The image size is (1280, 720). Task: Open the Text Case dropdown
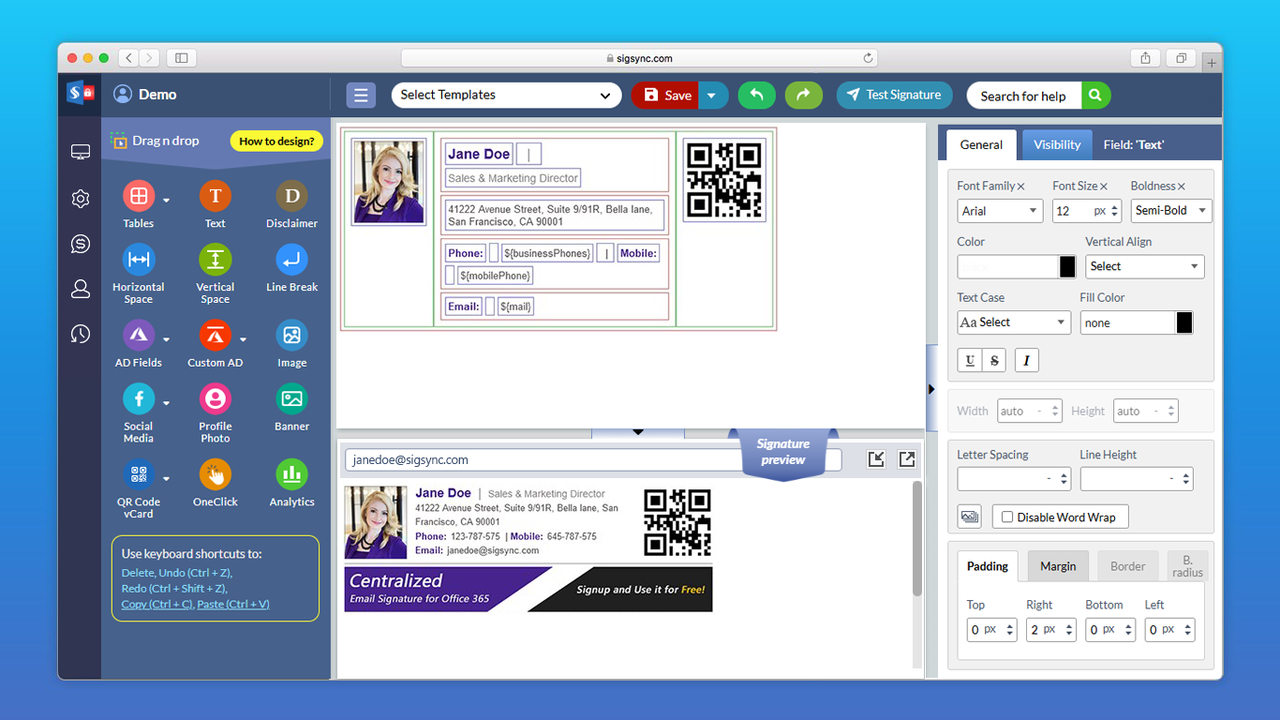tap(1014, 322)
